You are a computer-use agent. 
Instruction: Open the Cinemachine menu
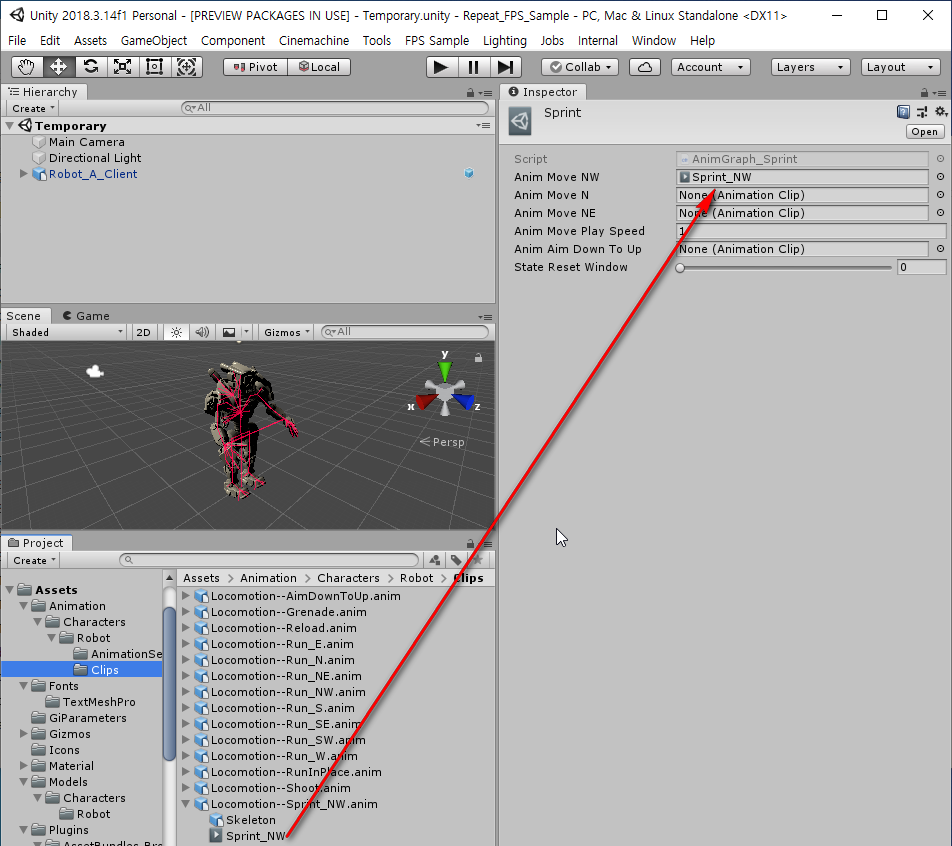[x=314, y=41]
